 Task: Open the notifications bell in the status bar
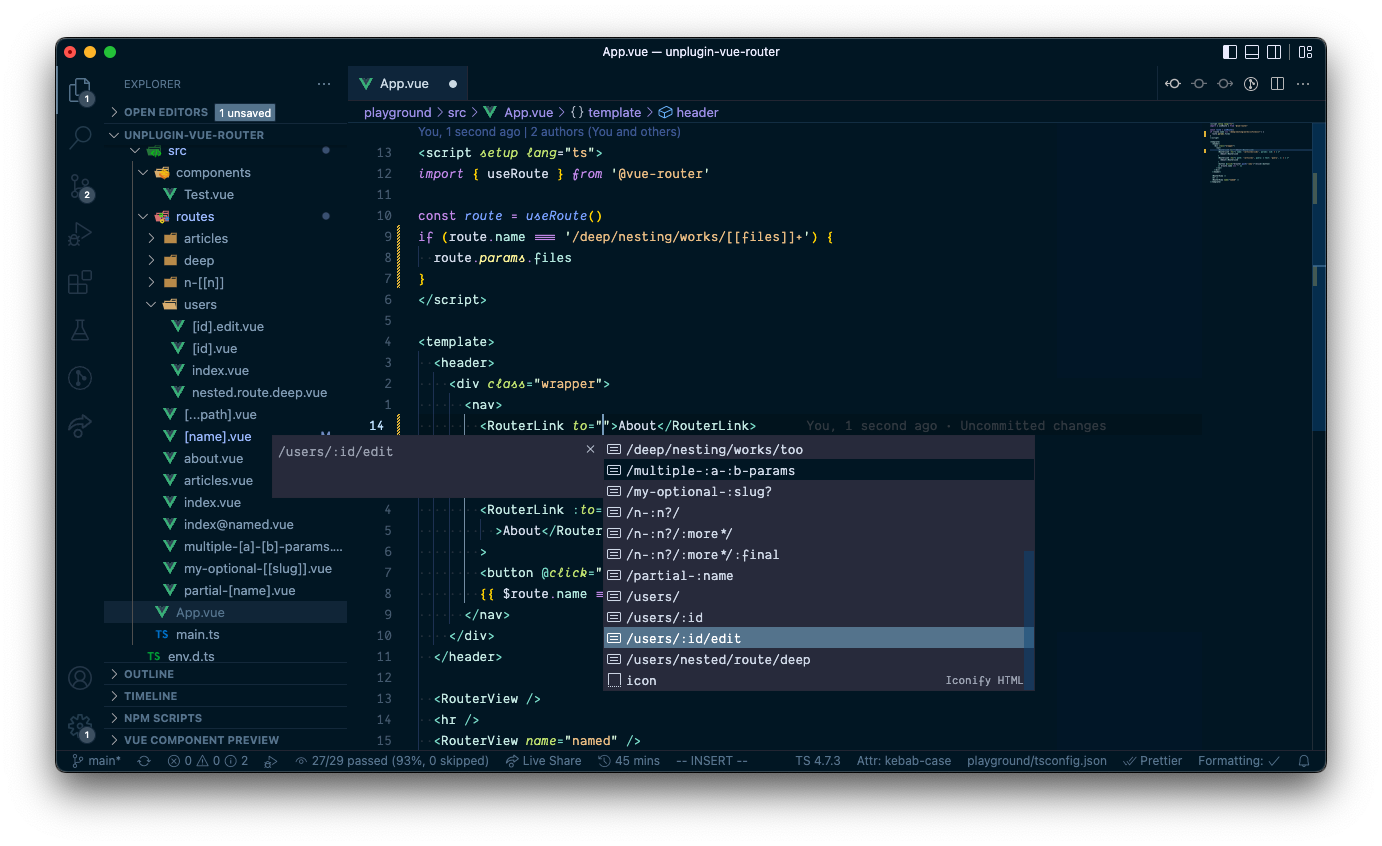(1303, 761)
